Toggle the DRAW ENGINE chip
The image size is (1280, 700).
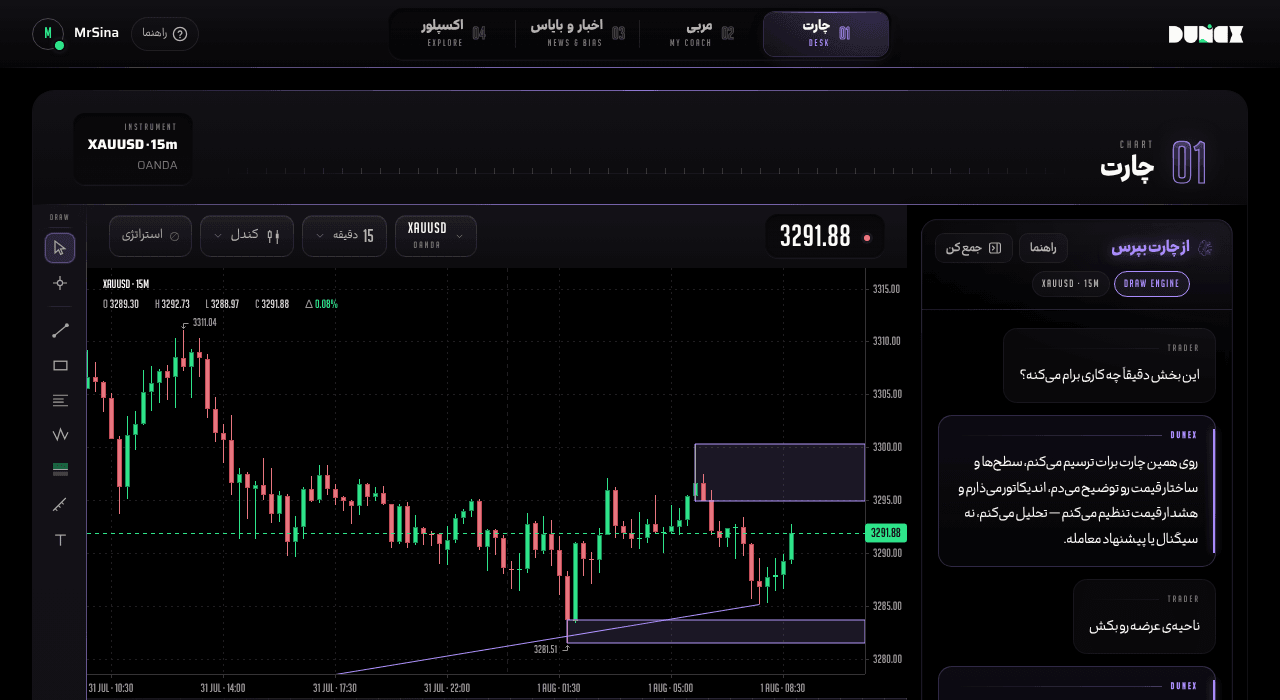(x=1152, y=284)
